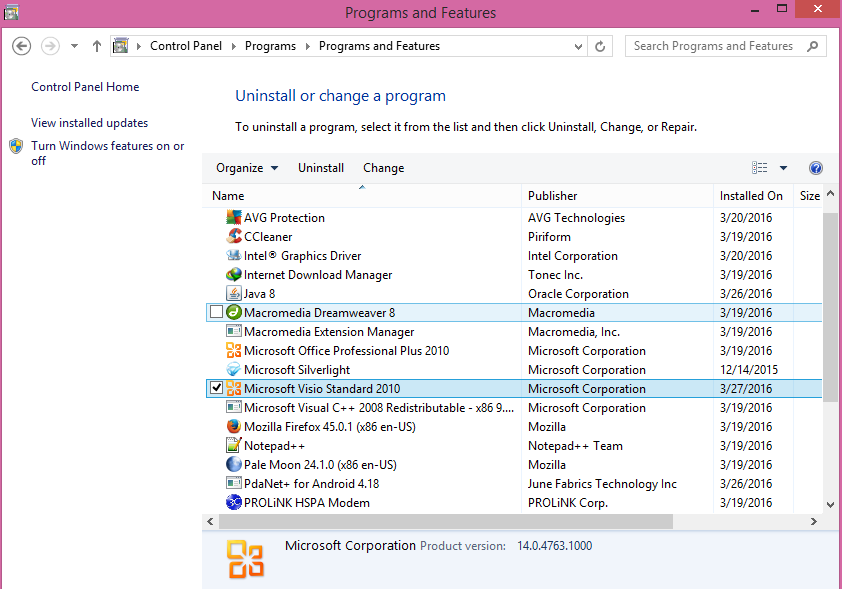
Task: Click the vertical scrollbar thumb
Action: click(830, 306)
